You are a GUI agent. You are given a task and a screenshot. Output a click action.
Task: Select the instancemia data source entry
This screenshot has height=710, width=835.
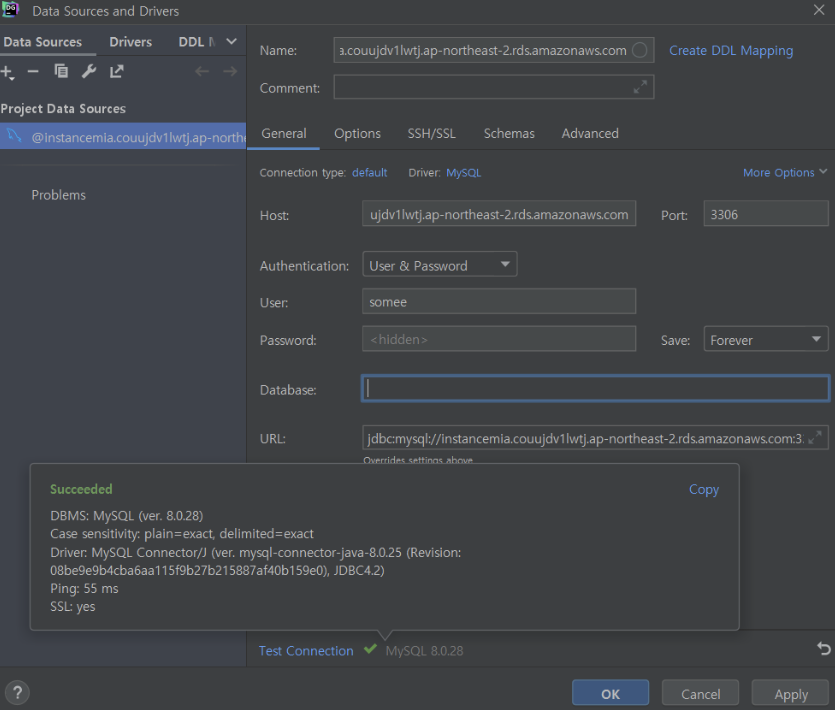[123, 137]
